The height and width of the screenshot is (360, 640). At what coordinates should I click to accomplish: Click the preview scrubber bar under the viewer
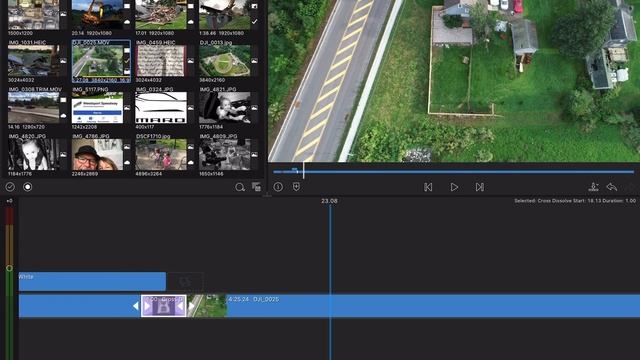point(453,172)
